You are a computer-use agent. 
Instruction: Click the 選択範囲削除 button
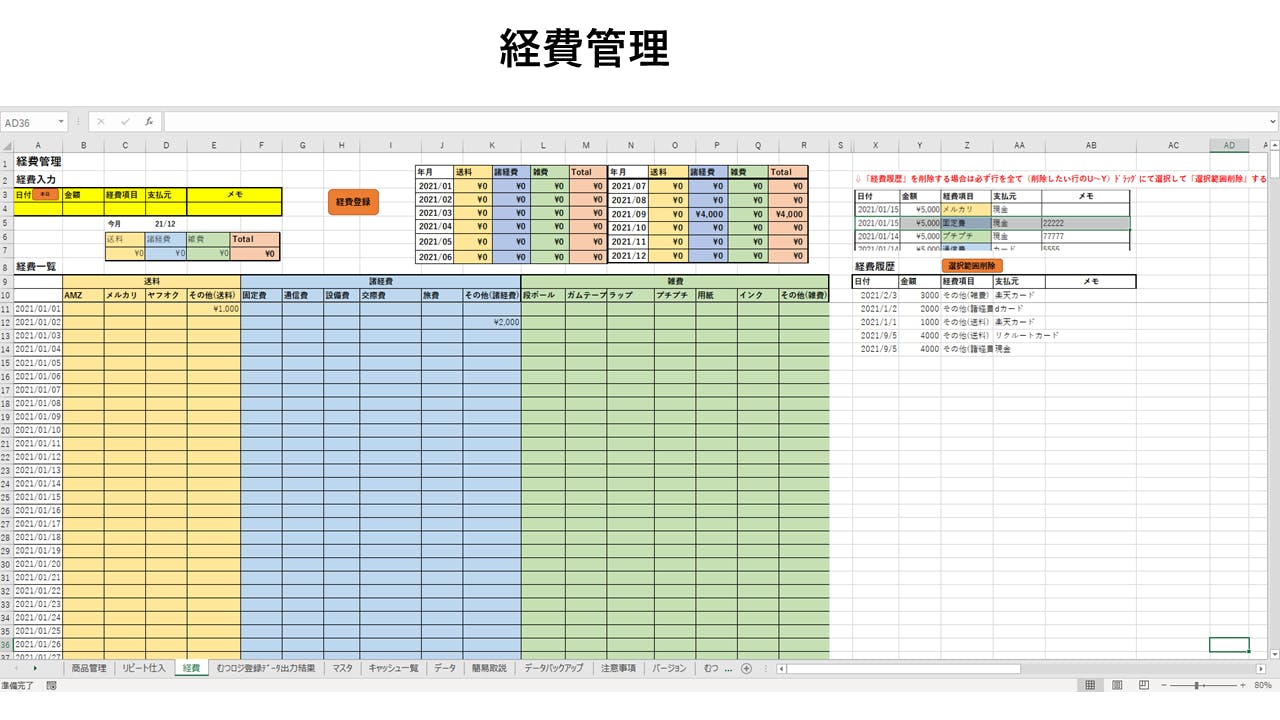(971, 266)
